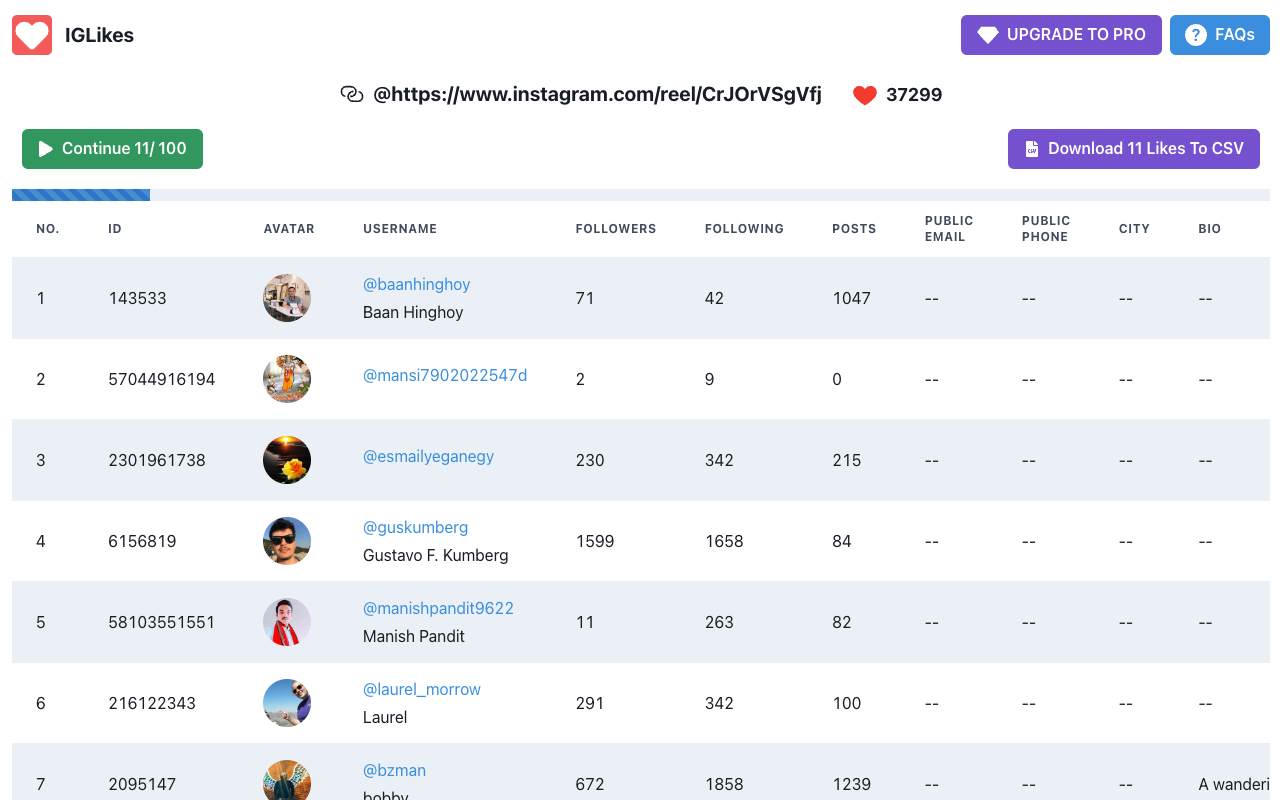Click the green play icon on Continue button
Image resolution: width=1280 pixels, height=800 pixels.
coord(46,148)
